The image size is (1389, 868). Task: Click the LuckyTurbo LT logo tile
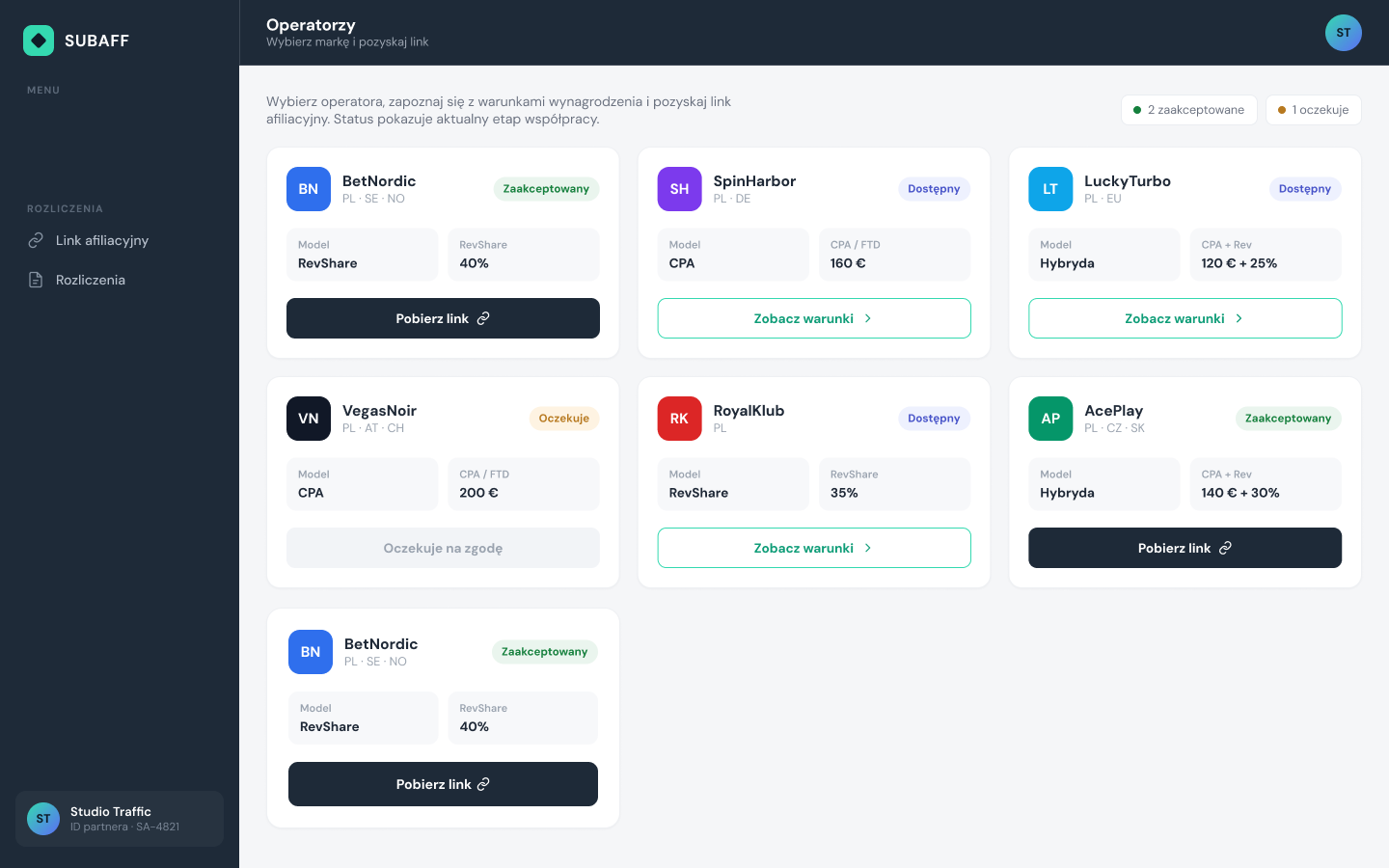(x=1050, y=189)
